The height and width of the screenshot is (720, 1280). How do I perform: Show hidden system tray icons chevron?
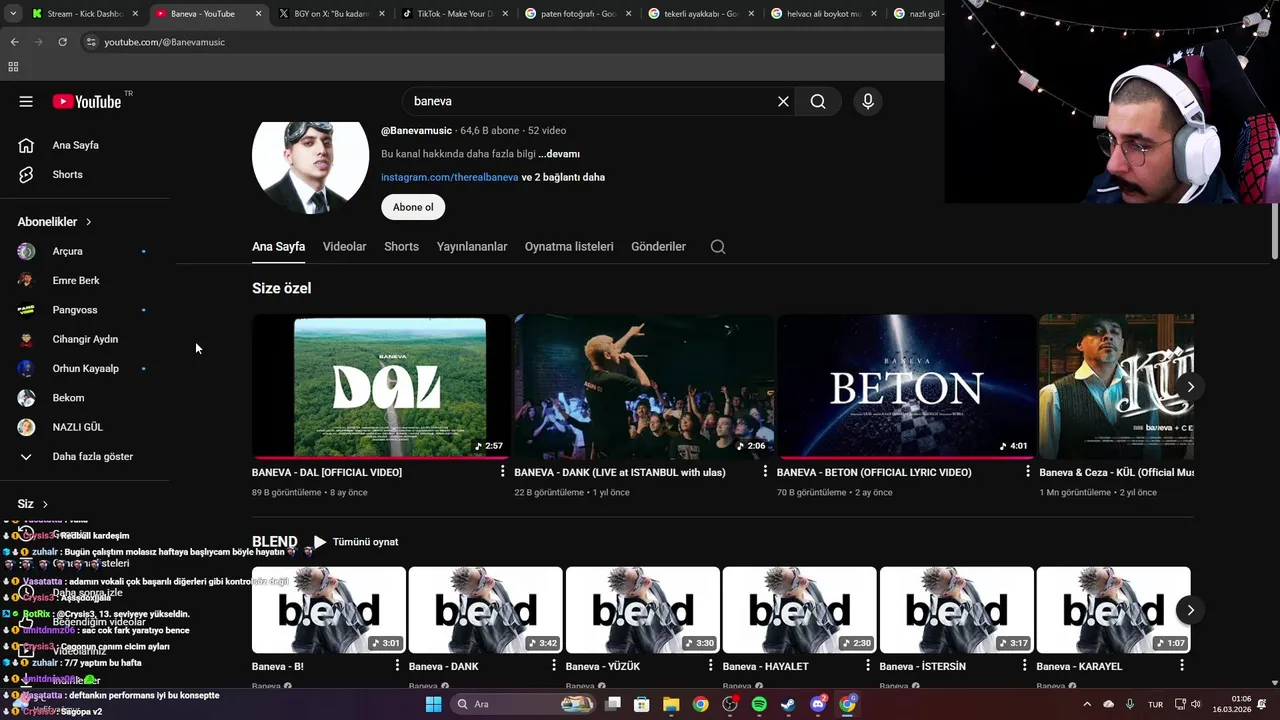point(1087,704)
